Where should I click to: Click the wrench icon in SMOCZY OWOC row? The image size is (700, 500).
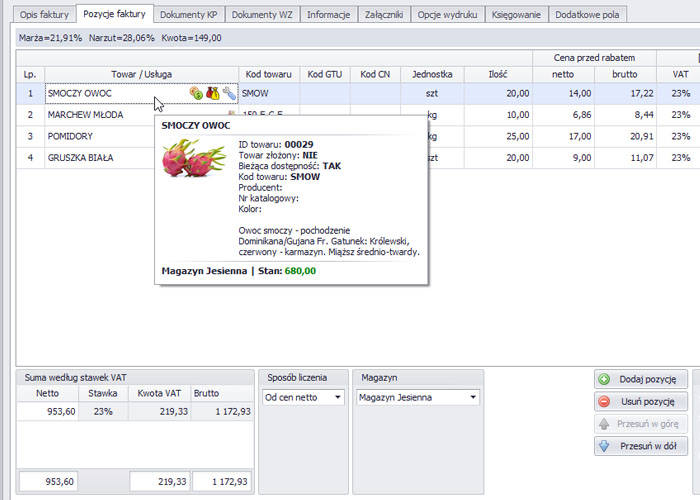pyautogui.click(x=229, y=93)
